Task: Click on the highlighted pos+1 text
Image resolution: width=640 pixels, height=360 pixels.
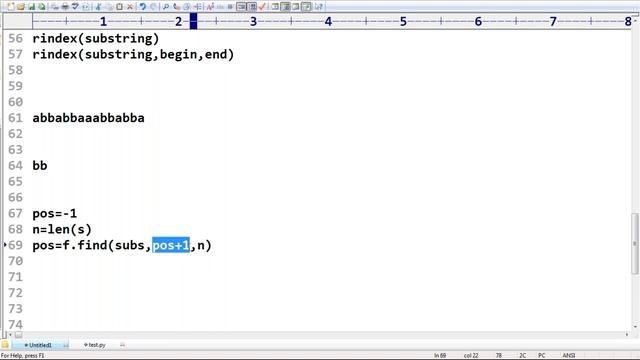Action: click(171, 245)
